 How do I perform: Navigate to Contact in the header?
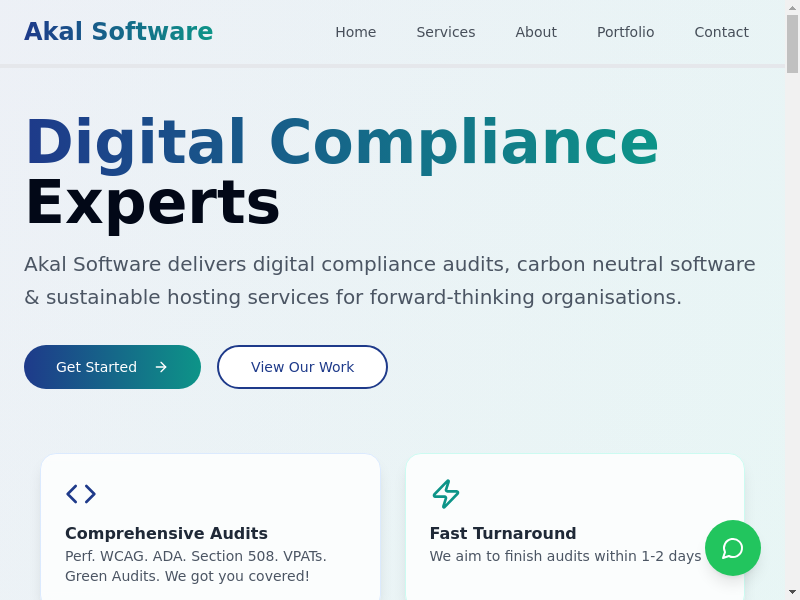pos(721,32)
